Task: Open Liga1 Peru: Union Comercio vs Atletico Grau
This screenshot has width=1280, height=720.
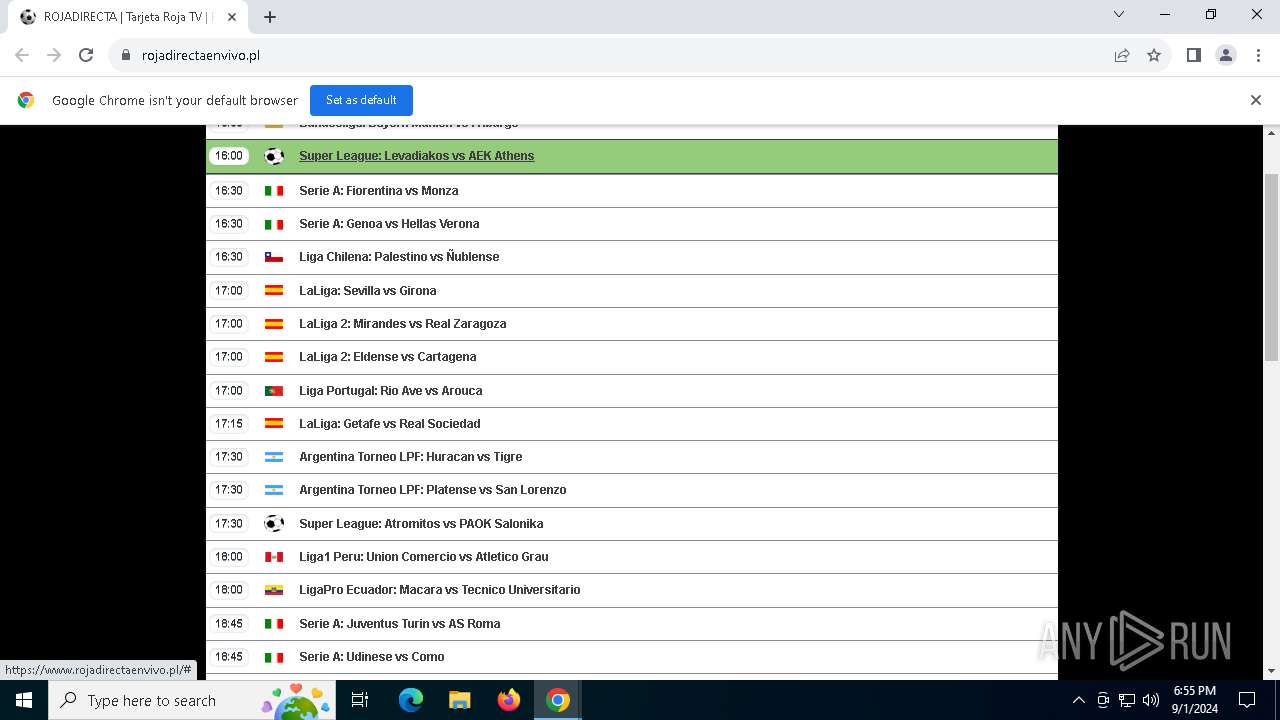Action: pyautogui.click(x=424, y=557)
